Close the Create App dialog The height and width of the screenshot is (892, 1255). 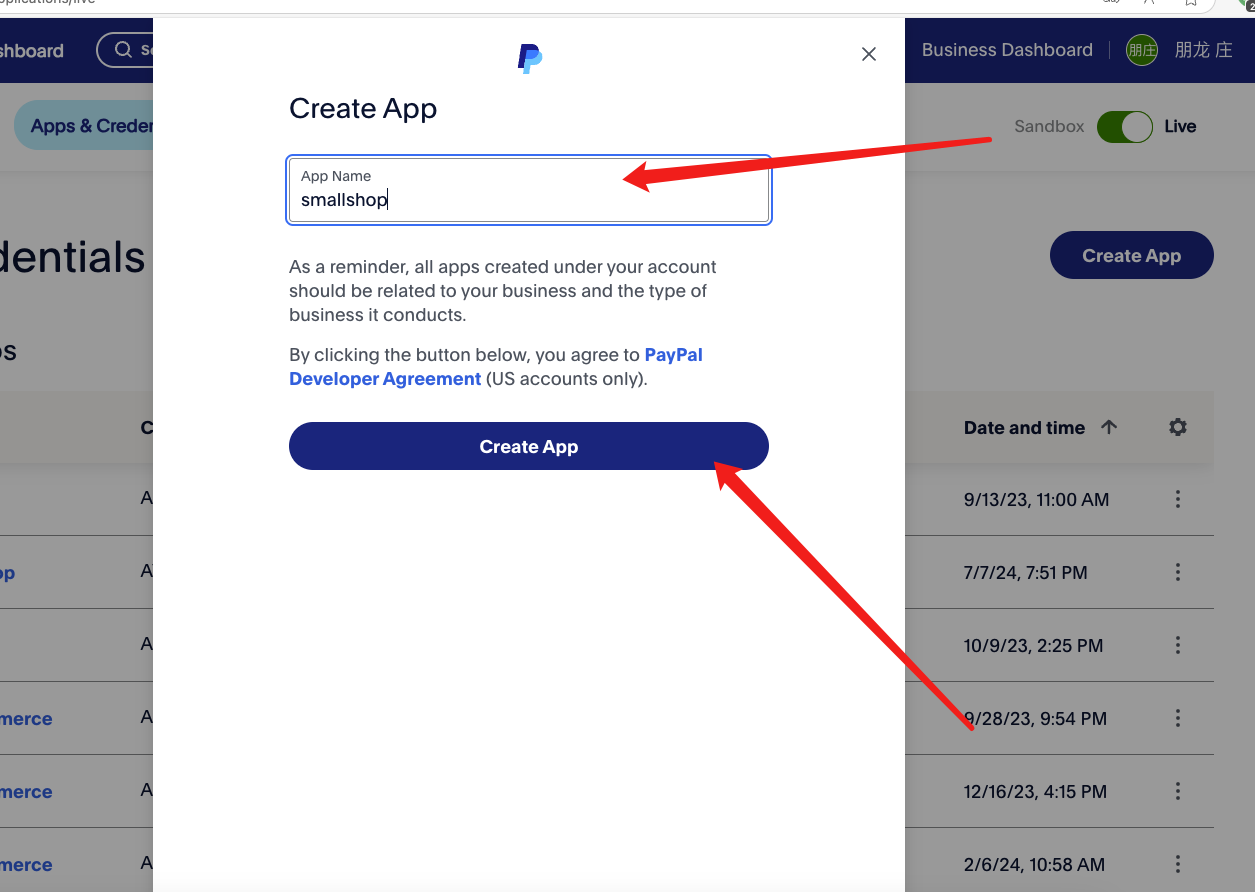click(x=869, y=54)
